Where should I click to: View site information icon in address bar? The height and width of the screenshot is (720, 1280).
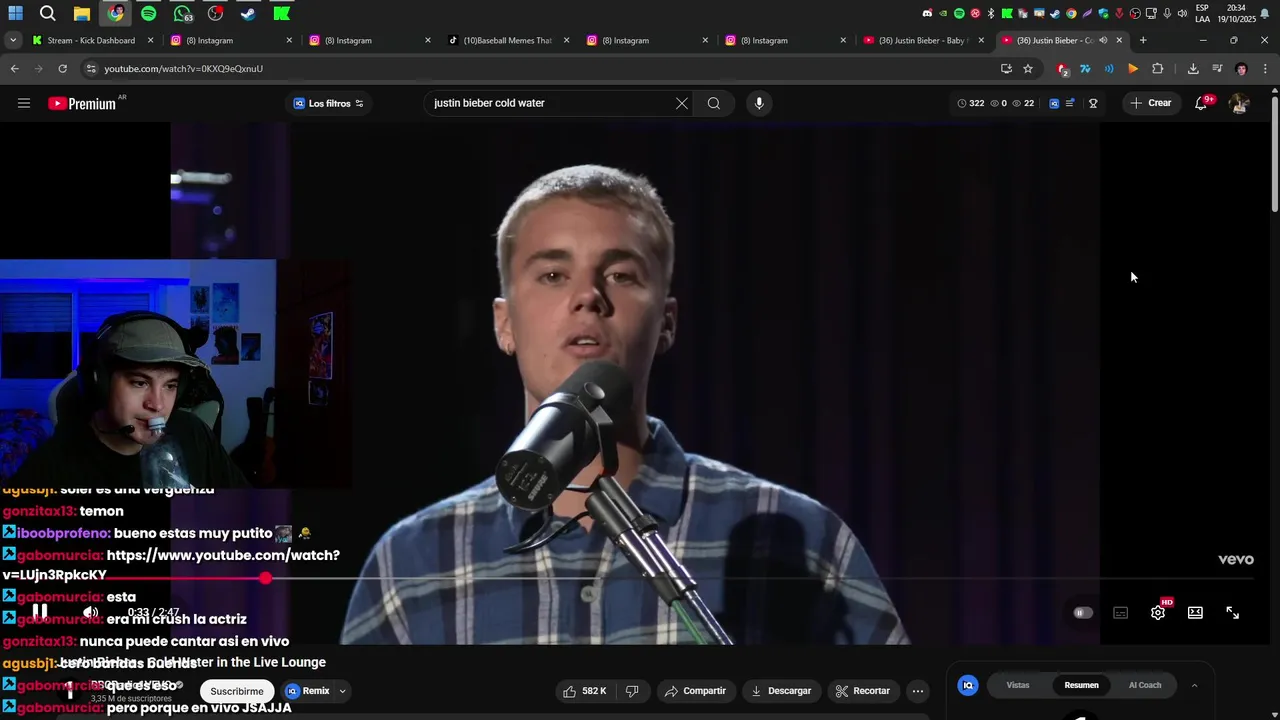point(91,69)
